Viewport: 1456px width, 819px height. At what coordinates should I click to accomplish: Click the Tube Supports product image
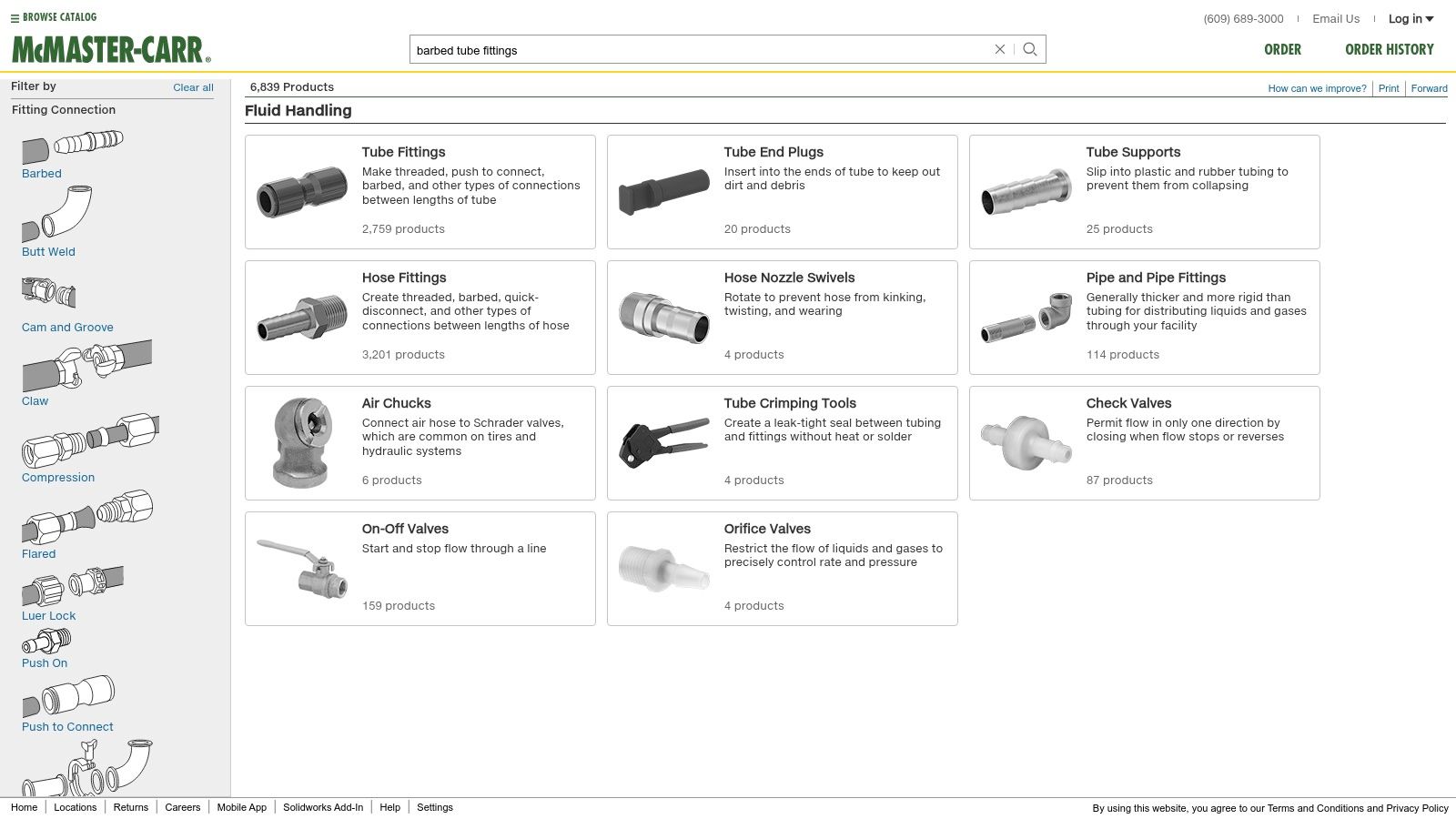[x=1026, y=192]
